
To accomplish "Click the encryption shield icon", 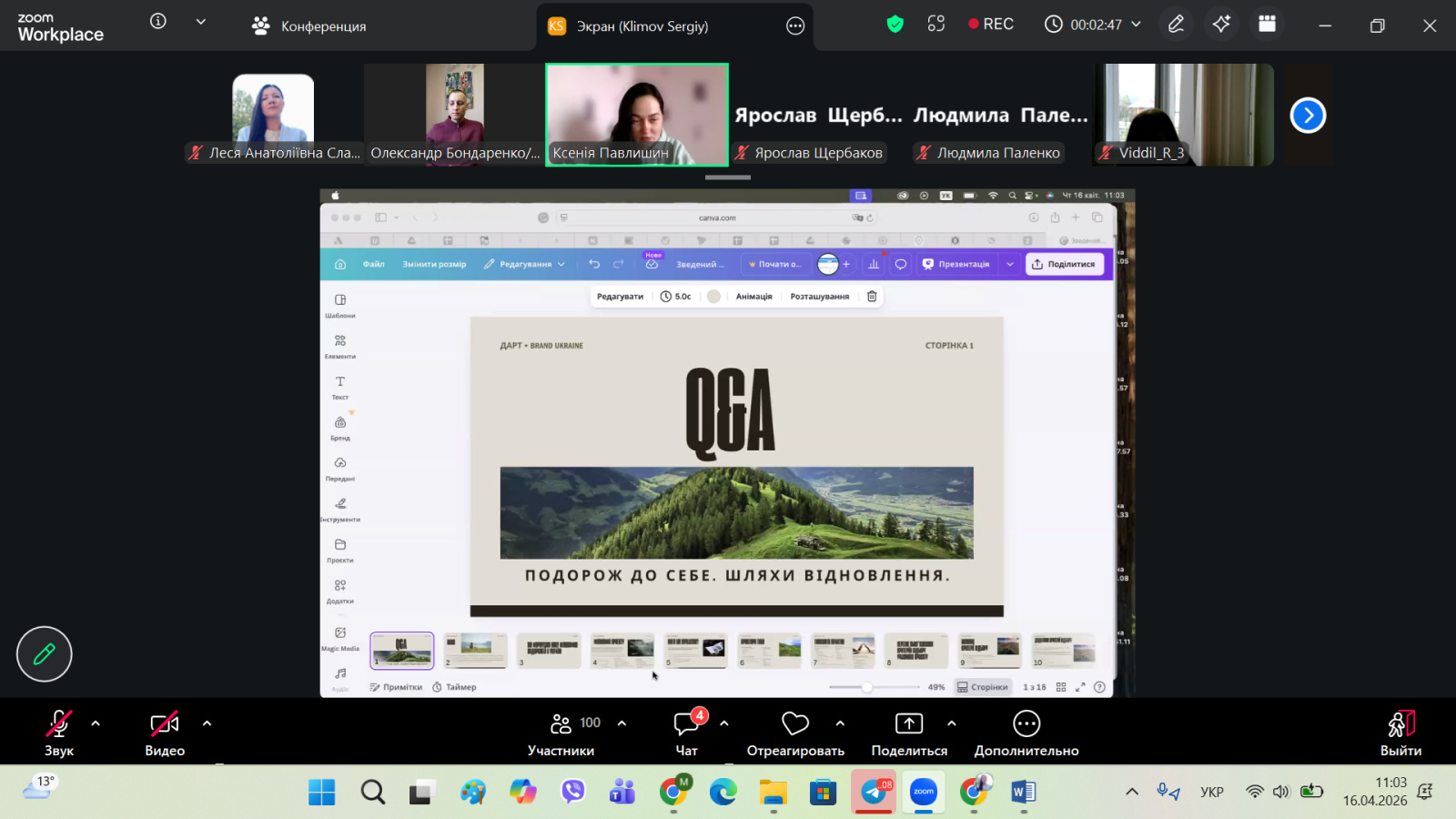I will tap(895, 25).
